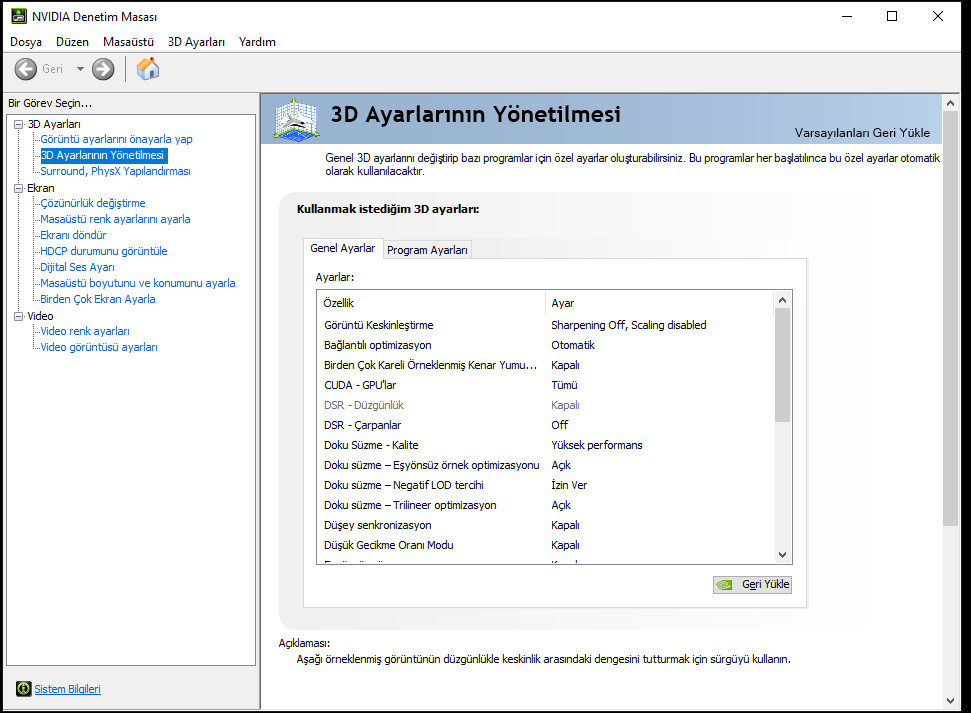
Task: Open Çözünürlük değiştirme page
Action: pyautogui.click(x=93, y=203)
